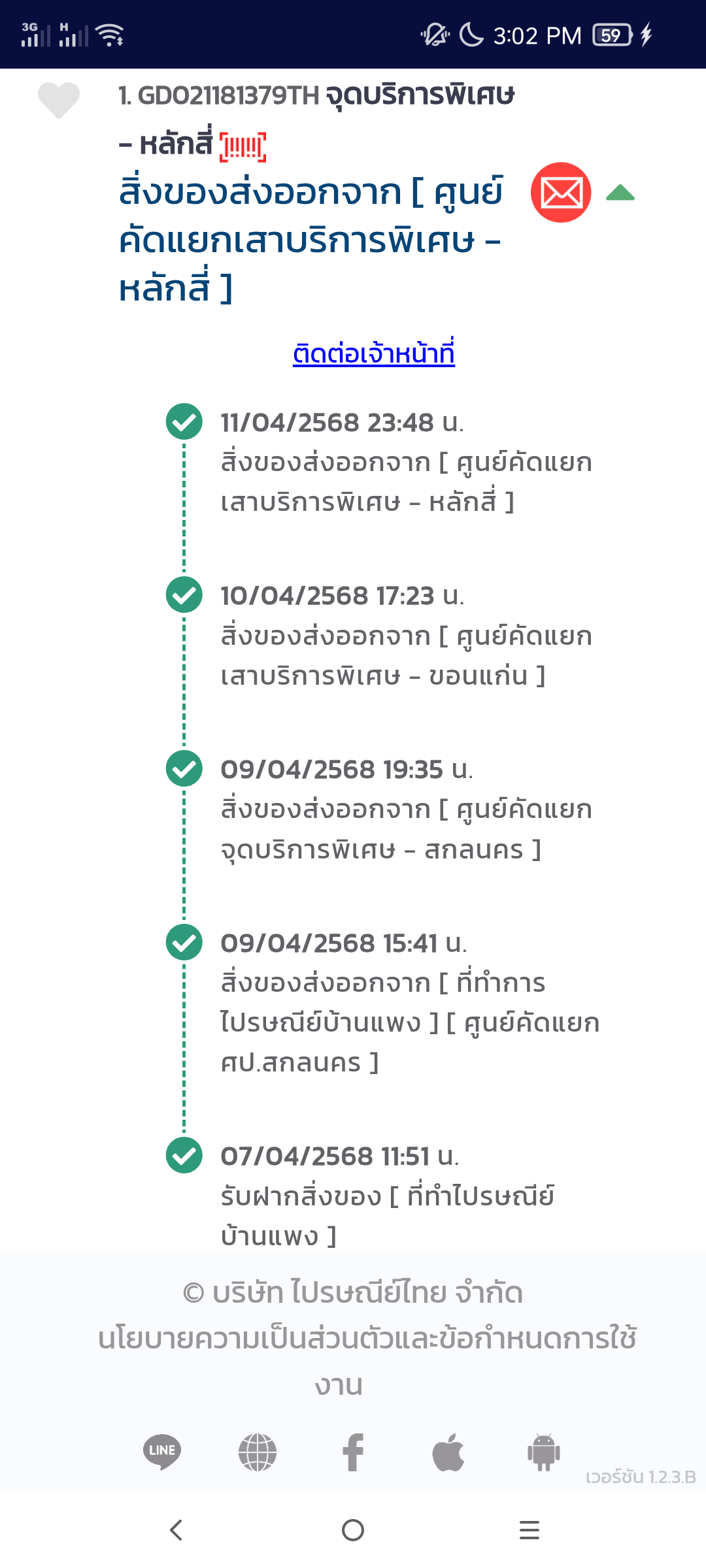Select the 11/04/2568 23:48 checkmark status
Screen dimensions: 706x1568
[184, 422]
